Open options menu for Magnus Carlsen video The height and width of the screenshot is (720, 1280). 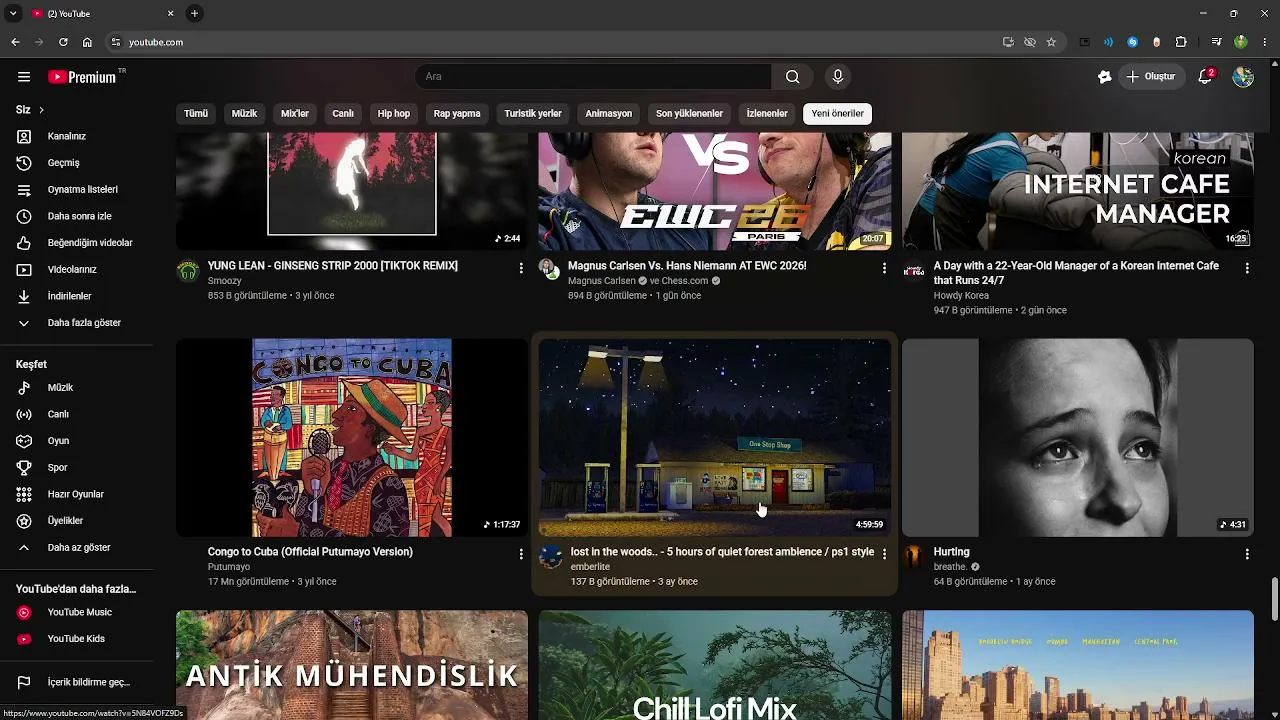pos(884,268)
